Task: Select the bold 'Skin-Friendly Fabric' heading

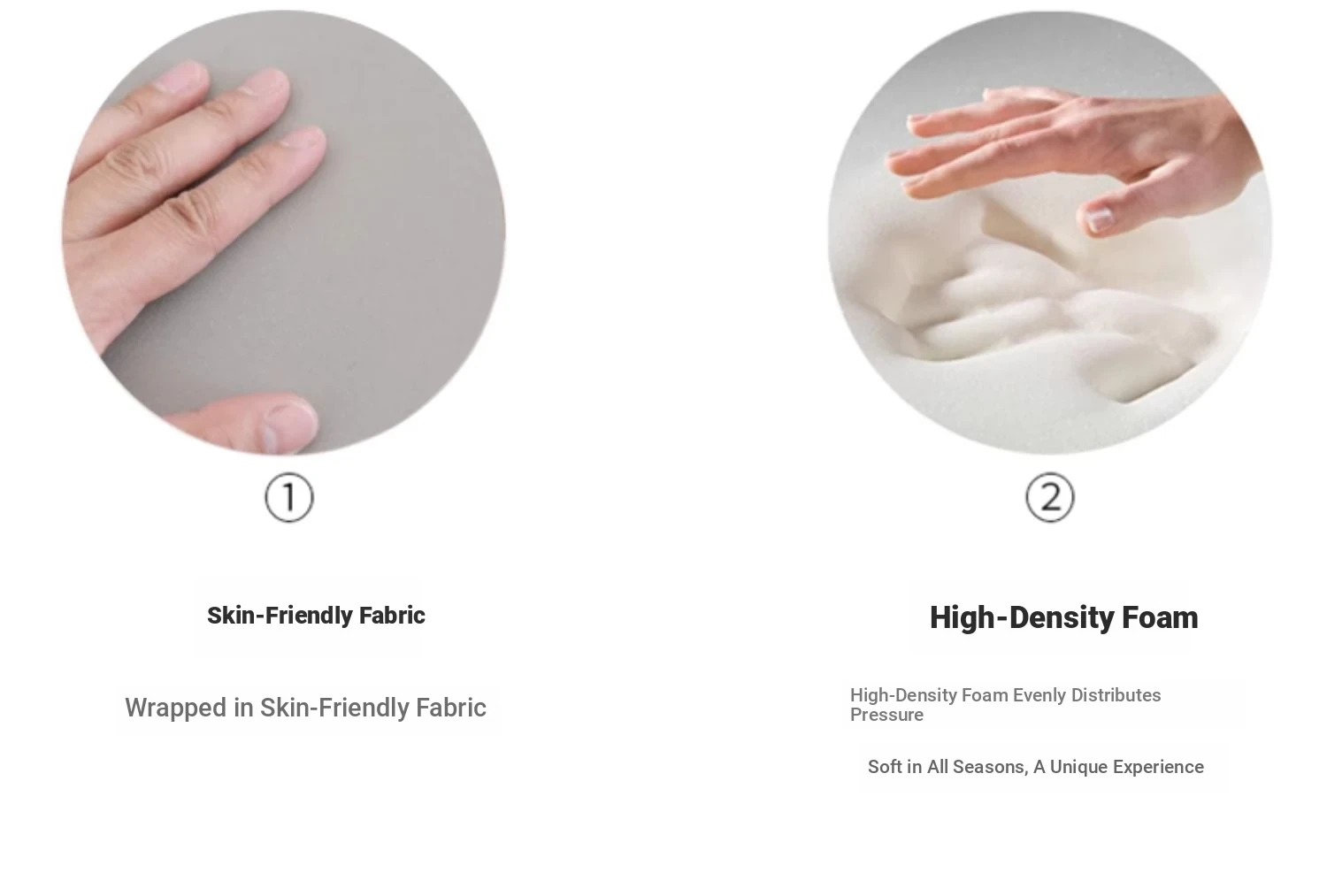Action: tap(316, 616)
